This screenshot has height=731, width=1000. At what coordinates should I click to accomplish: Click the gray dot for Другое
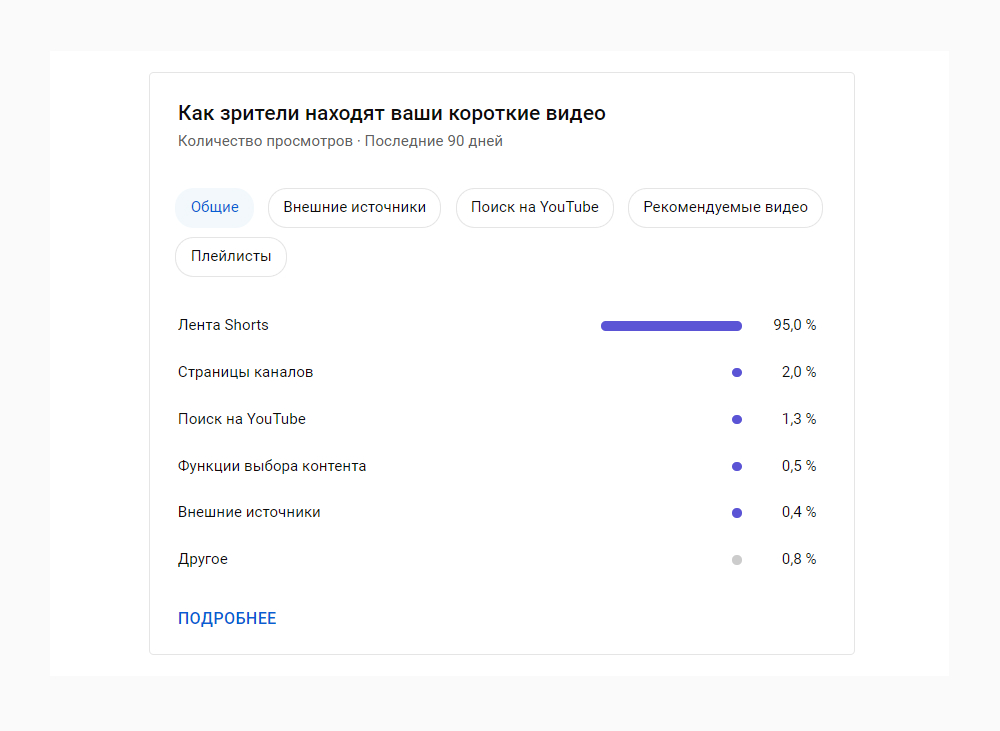coord(737,560)
